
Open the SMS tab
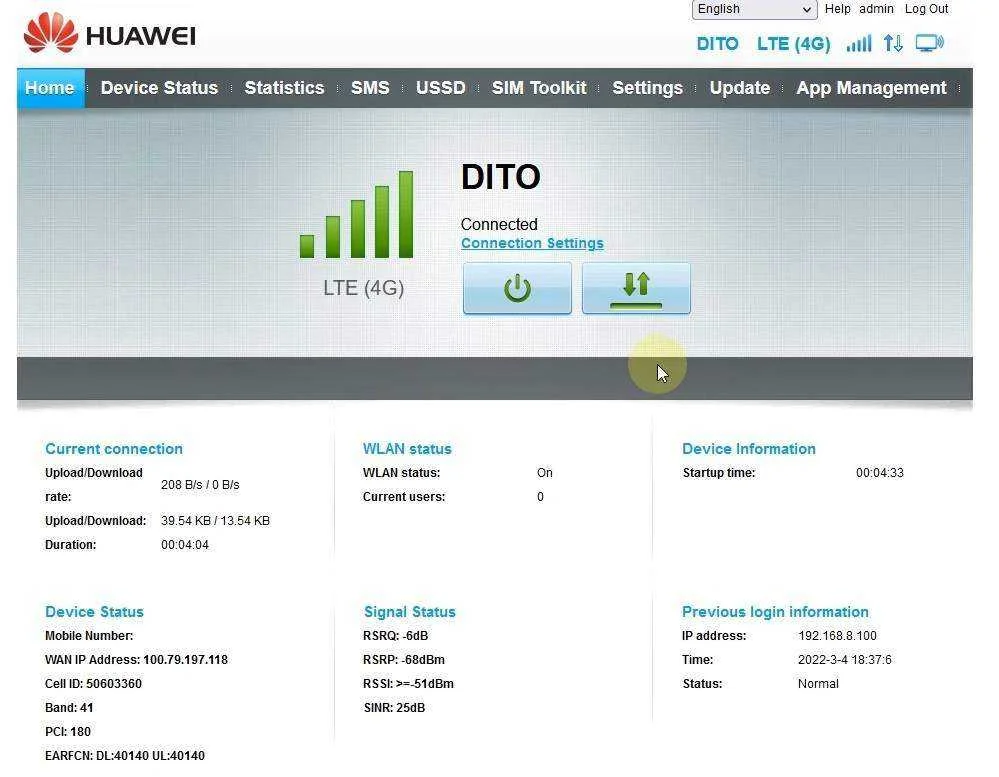click(x=370, y=88)
